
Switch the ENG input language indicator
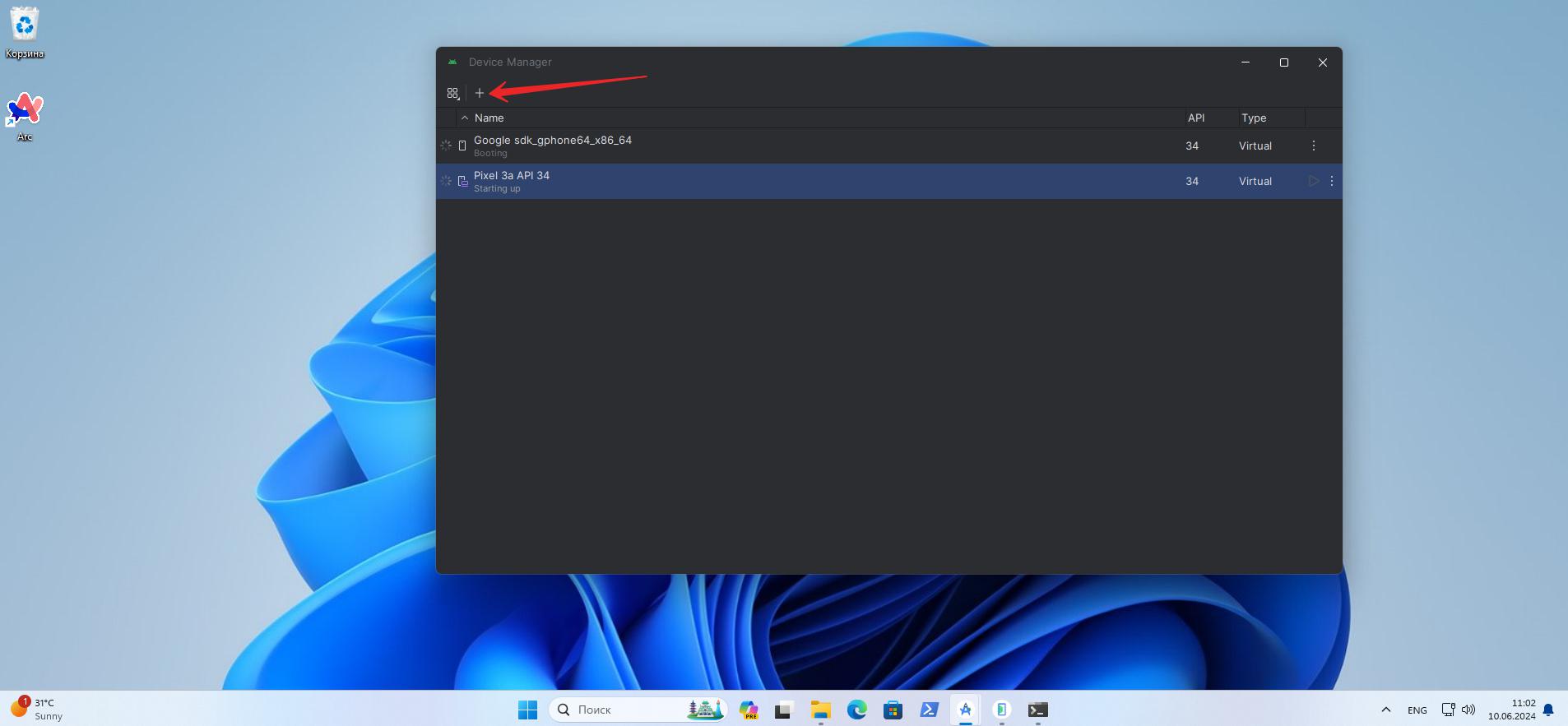click(x=1417, y=710)
